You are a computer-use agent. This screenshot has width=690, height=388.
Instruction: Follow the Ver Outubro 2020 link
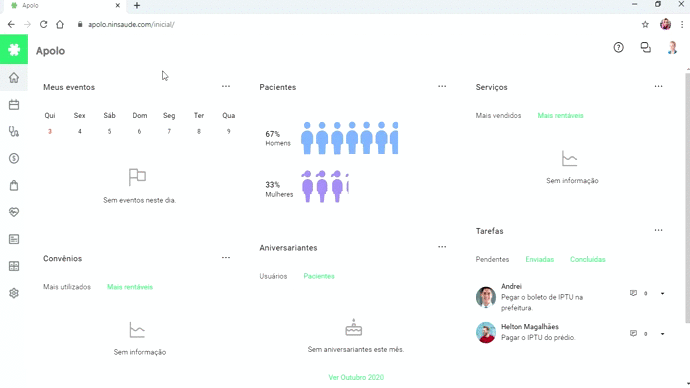[x=356, y=377]
